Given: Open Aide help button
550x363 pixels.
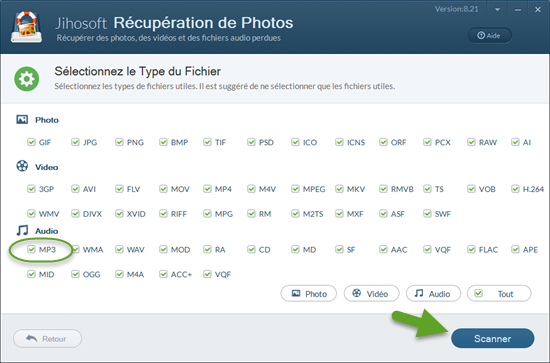Looking at the screenshot, I should pos(489,35).
